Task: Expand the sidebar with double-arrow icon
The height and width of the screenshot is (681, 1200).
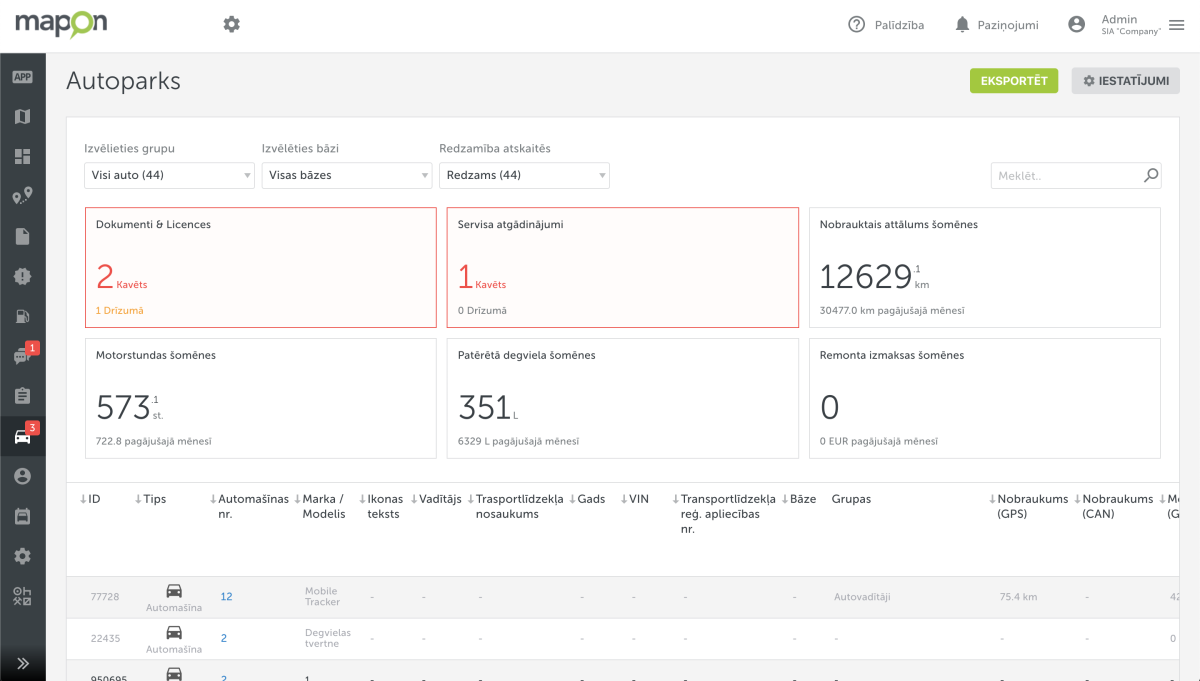Action: [22, 663]
